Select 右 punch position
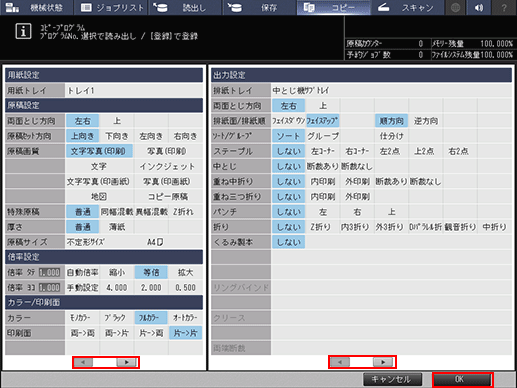Viewport: 517px width, 388px height. 357,212
